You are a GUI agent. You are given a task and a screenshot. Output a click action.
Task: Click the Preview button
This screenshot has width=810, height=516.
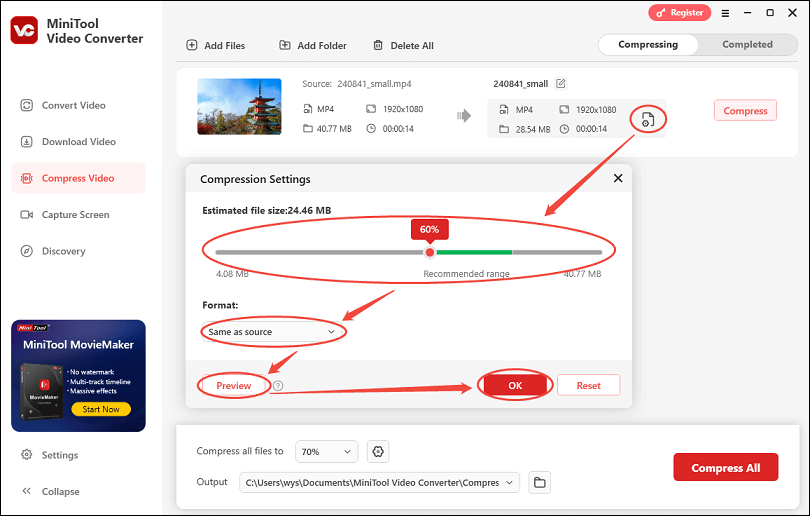233,385
